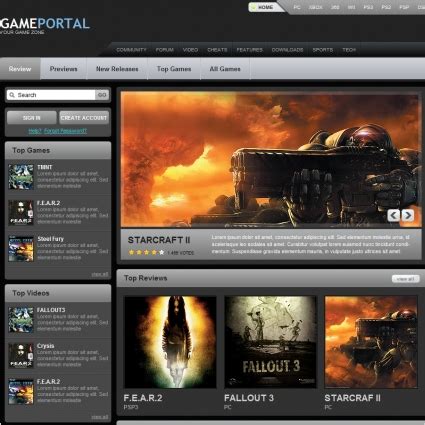Click the SIGN IN button

[x=32, y=118]
